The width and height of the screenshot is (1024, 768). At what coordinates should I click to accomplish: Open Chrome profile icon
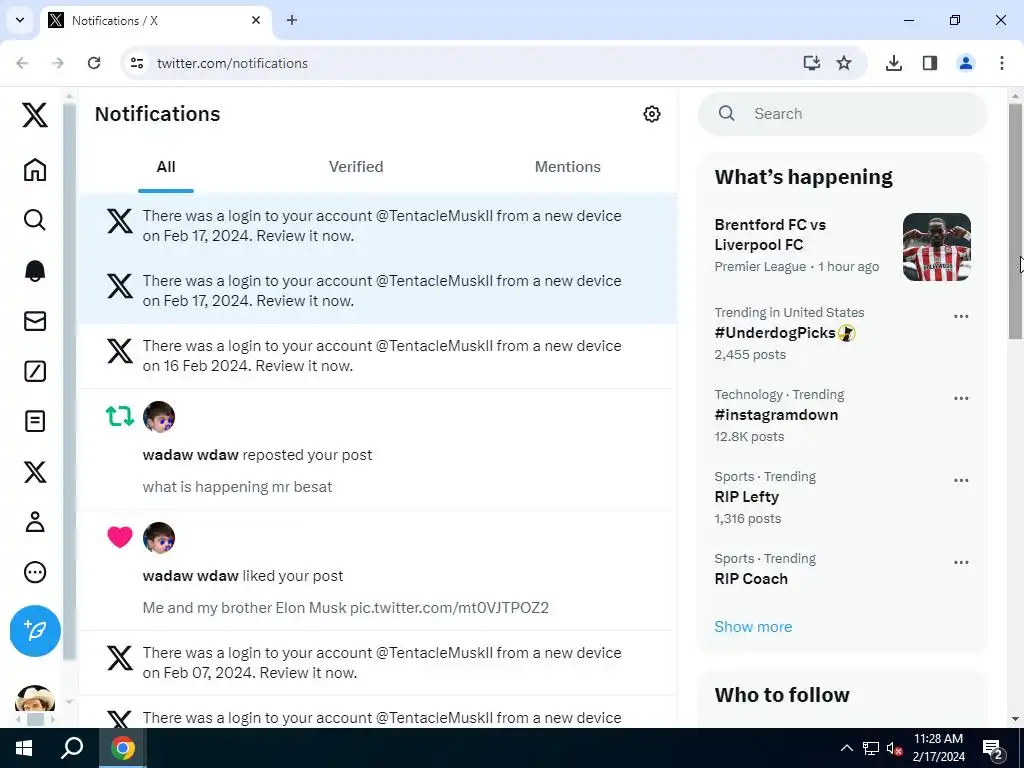966,63
